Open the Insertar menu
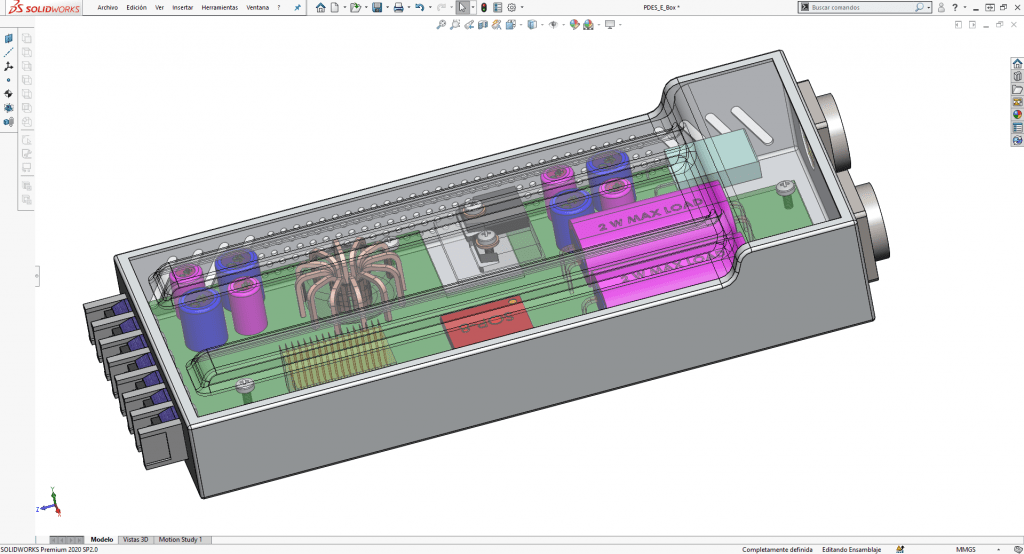Screen dimensions: 1024x554 182,8
